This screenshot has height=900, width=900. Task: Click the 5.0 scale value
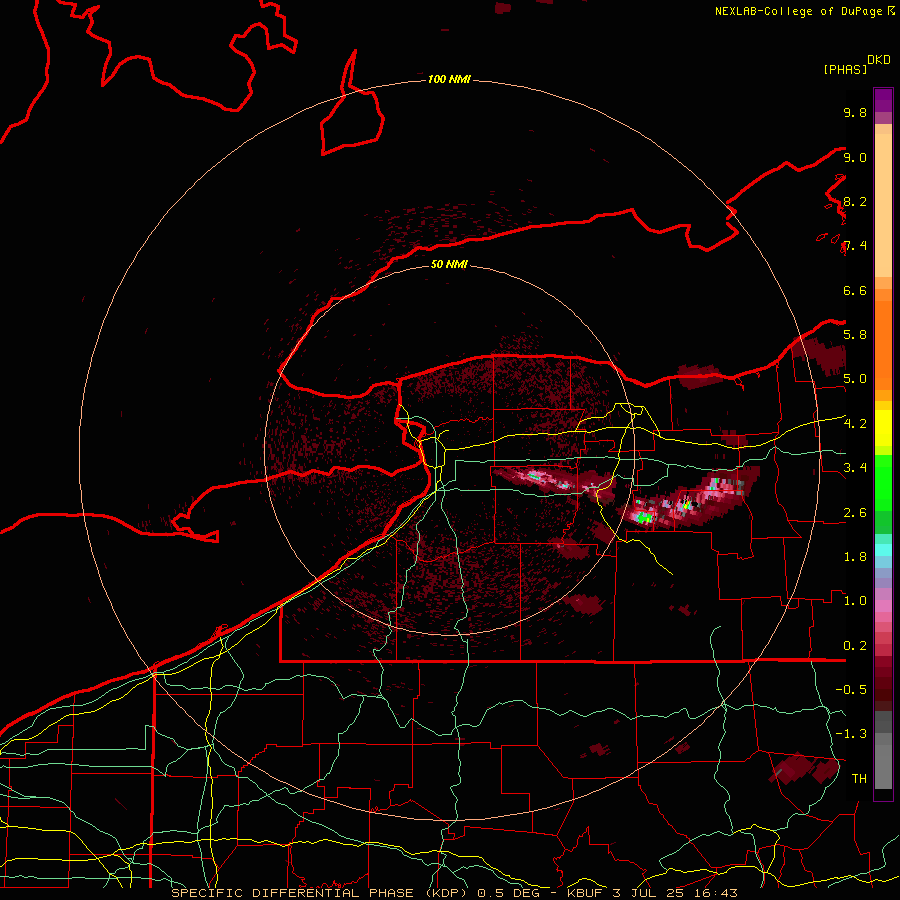[855, 379]
